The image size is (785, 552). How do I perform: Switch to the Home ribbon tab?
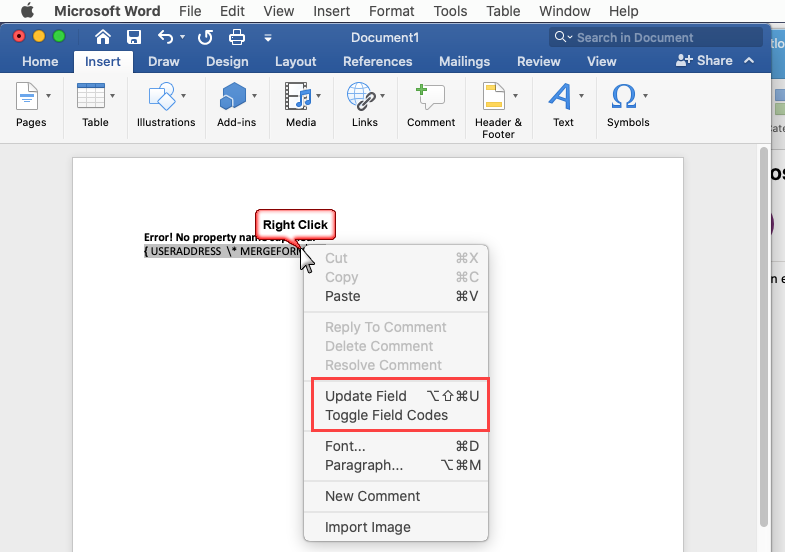pyautogui.click(x=40, y=62)
